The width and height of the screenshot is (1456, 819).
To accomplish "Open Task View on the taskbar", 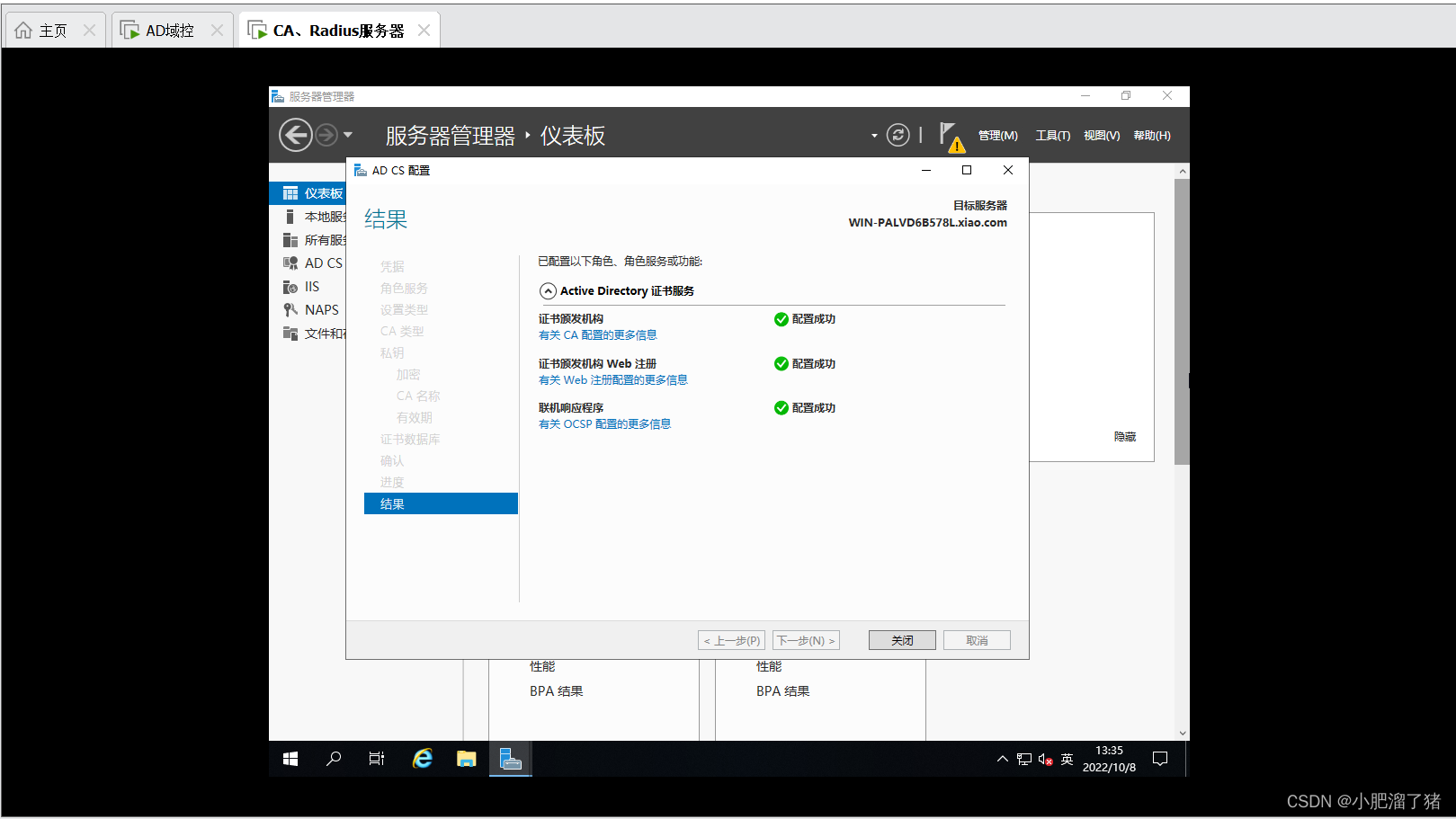I will [377, 759].
